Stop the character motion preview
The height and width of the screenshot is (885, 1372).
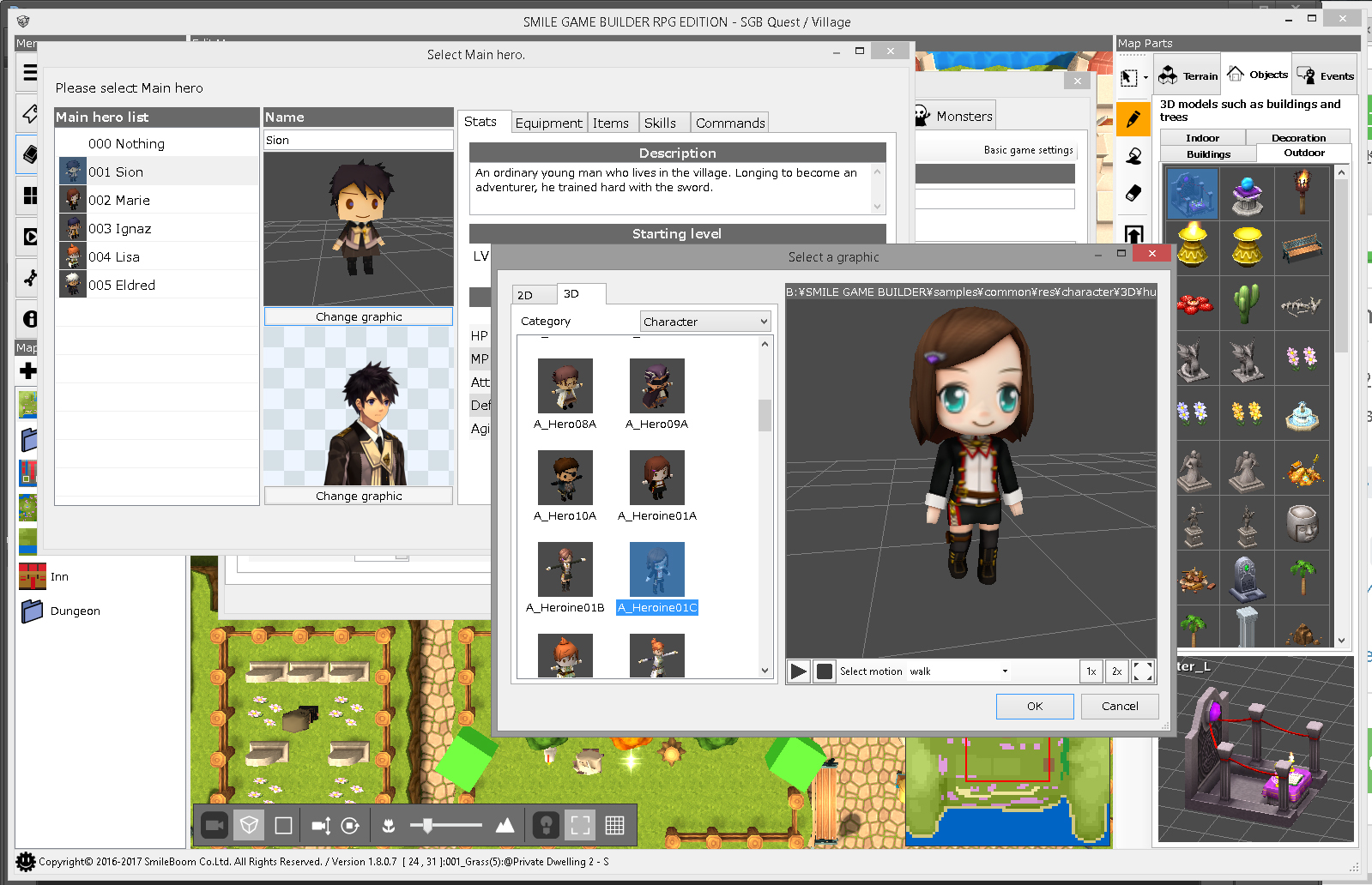tap(824, 671)
